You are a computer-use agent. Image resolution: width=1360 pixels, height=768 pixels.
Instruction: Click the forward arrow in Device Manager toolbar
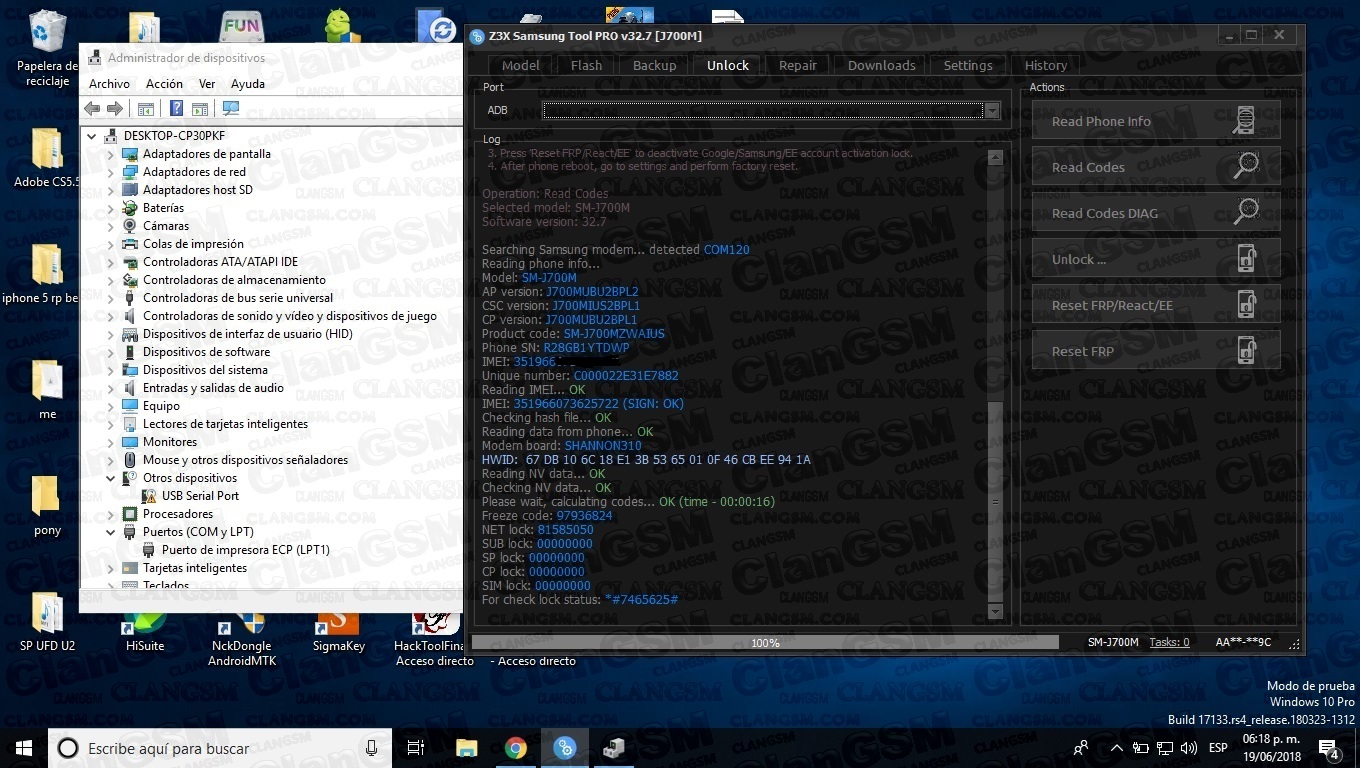(x=115, y=108)
